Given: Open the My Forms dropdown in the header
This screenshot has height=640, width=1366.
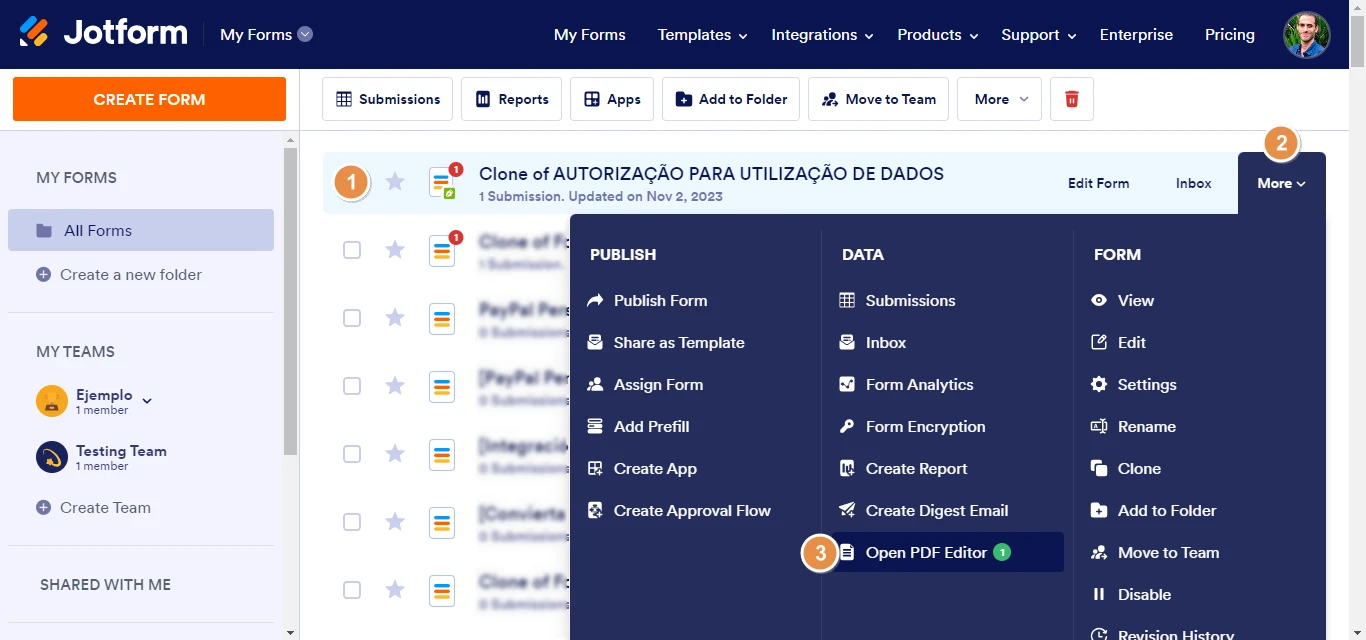Looking at the screenshot, I should tap(264, 33).
